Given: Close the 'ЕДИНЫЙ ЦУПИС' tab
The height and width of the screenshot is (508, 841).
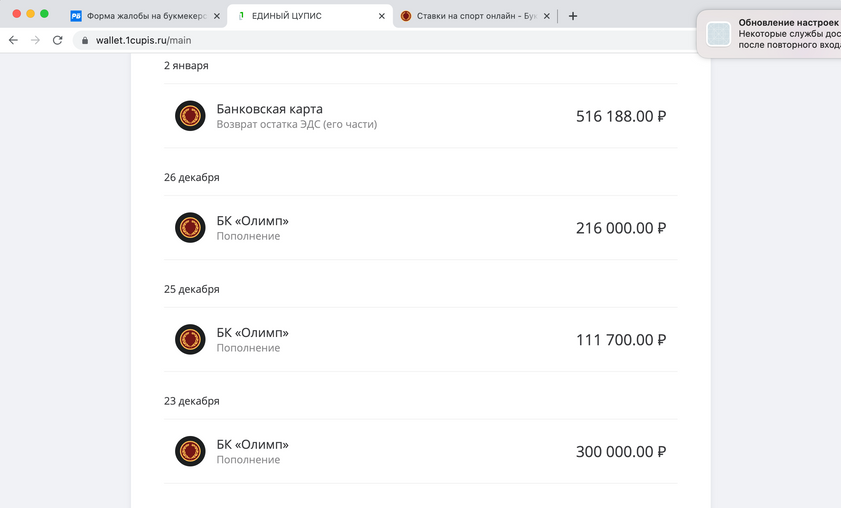Looking at the screenshot, I should 382,16.
